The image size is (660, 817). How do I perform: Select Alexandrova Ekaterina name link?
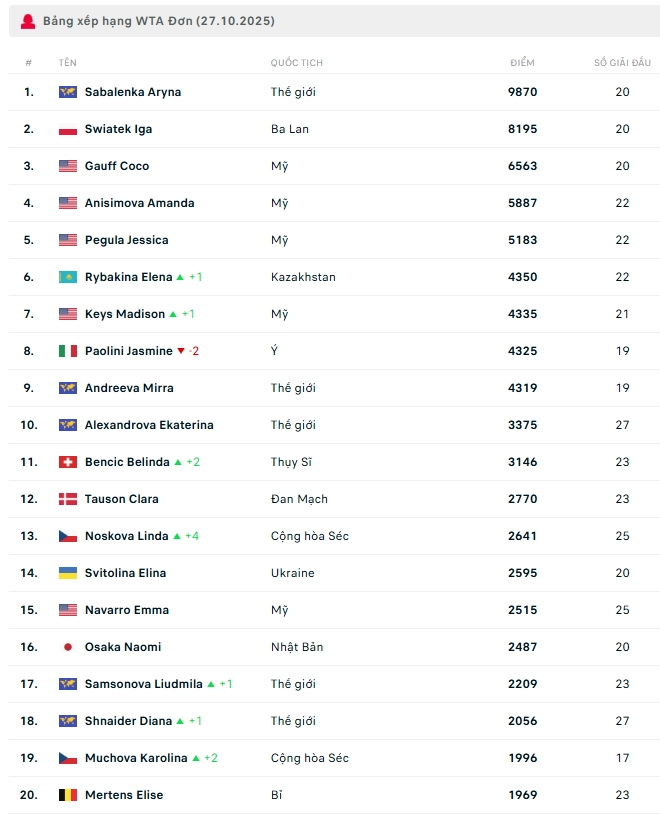[x=149, y=425]
